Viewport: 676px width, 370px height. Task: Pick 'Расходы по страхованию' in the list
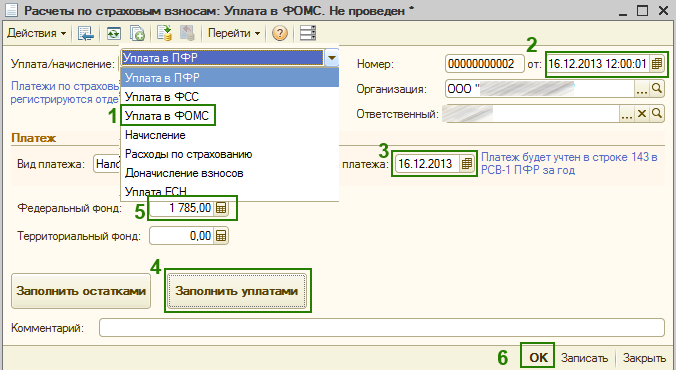tap(230, 154)
